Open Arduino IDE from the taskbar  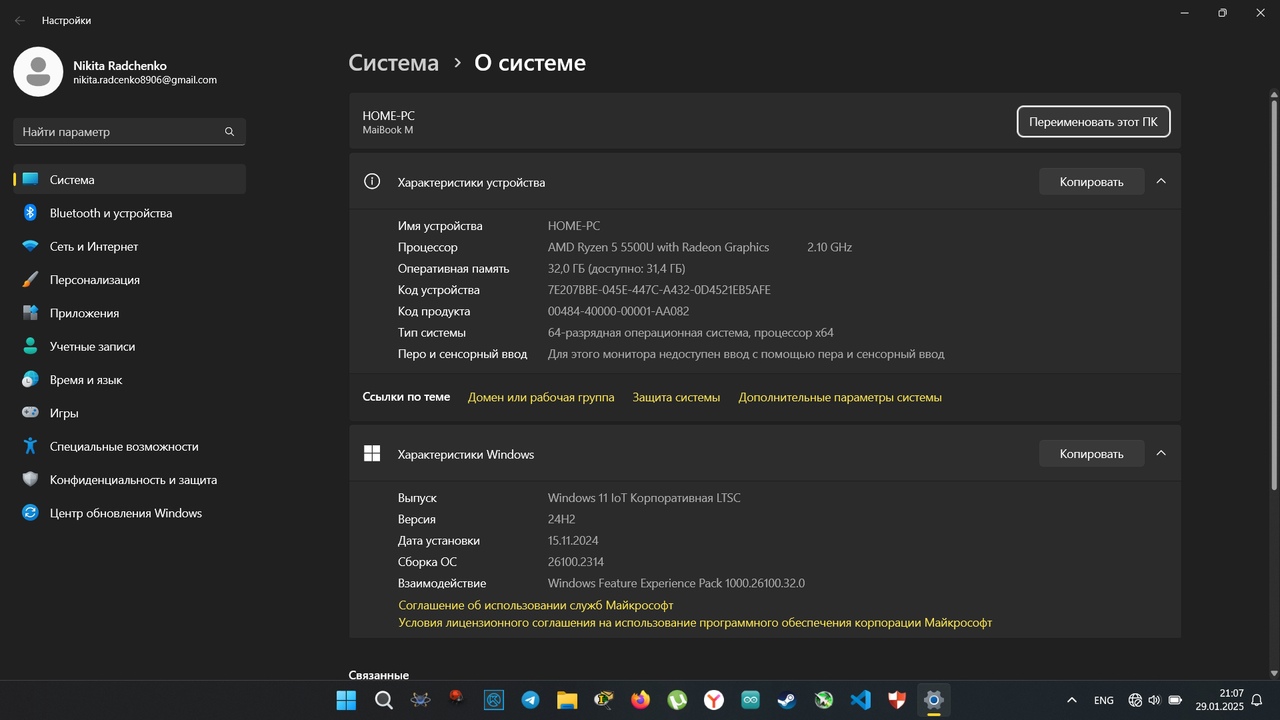pyautogui.click(x=750, y=700)
